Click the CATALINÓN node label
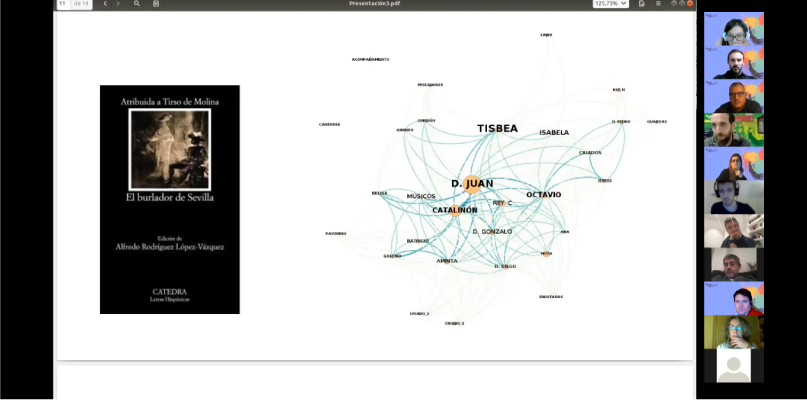 click(455, 210)
